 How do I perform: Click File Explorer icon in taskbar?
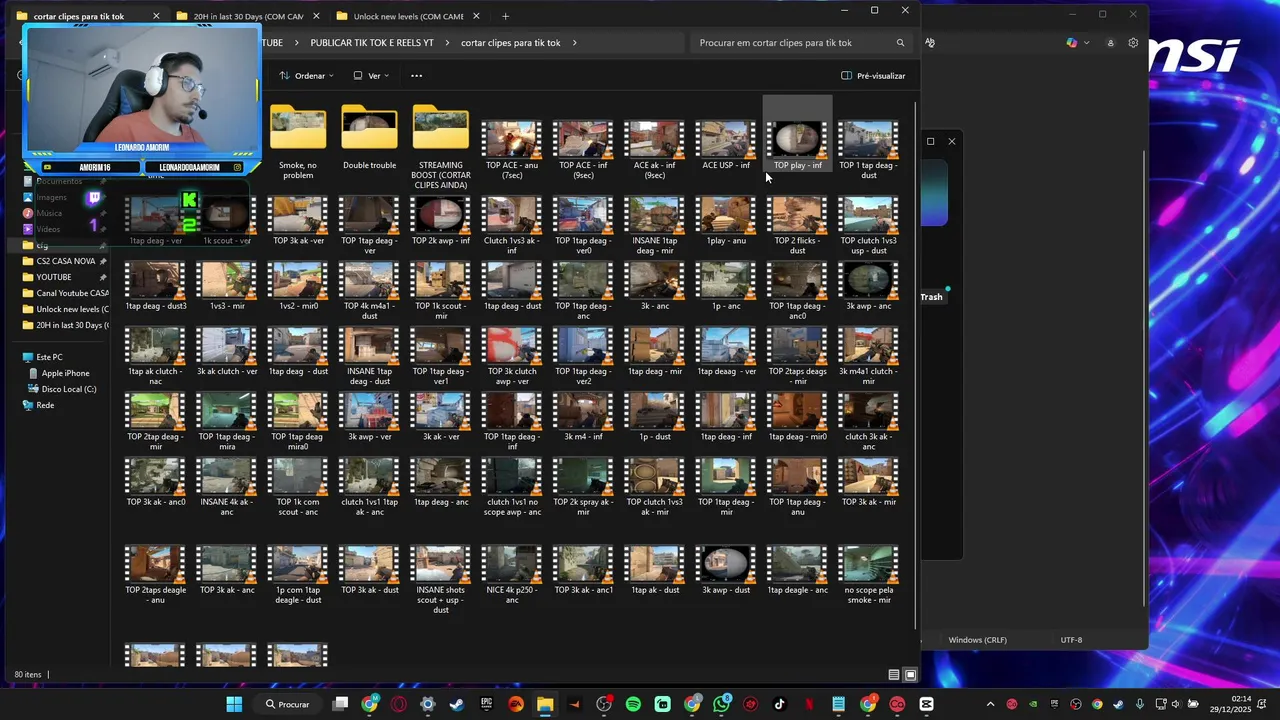click(545, 704)
